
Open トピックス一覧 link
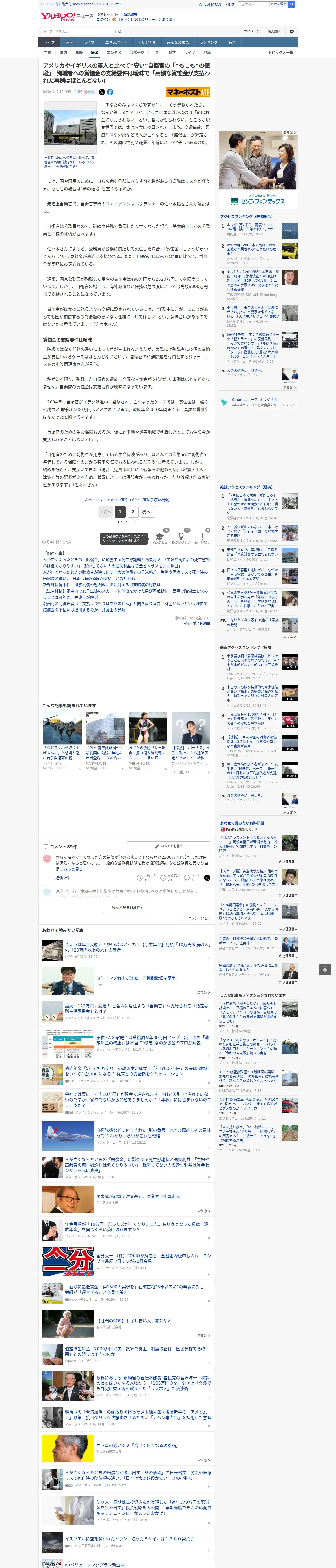(x=281, y=52)
